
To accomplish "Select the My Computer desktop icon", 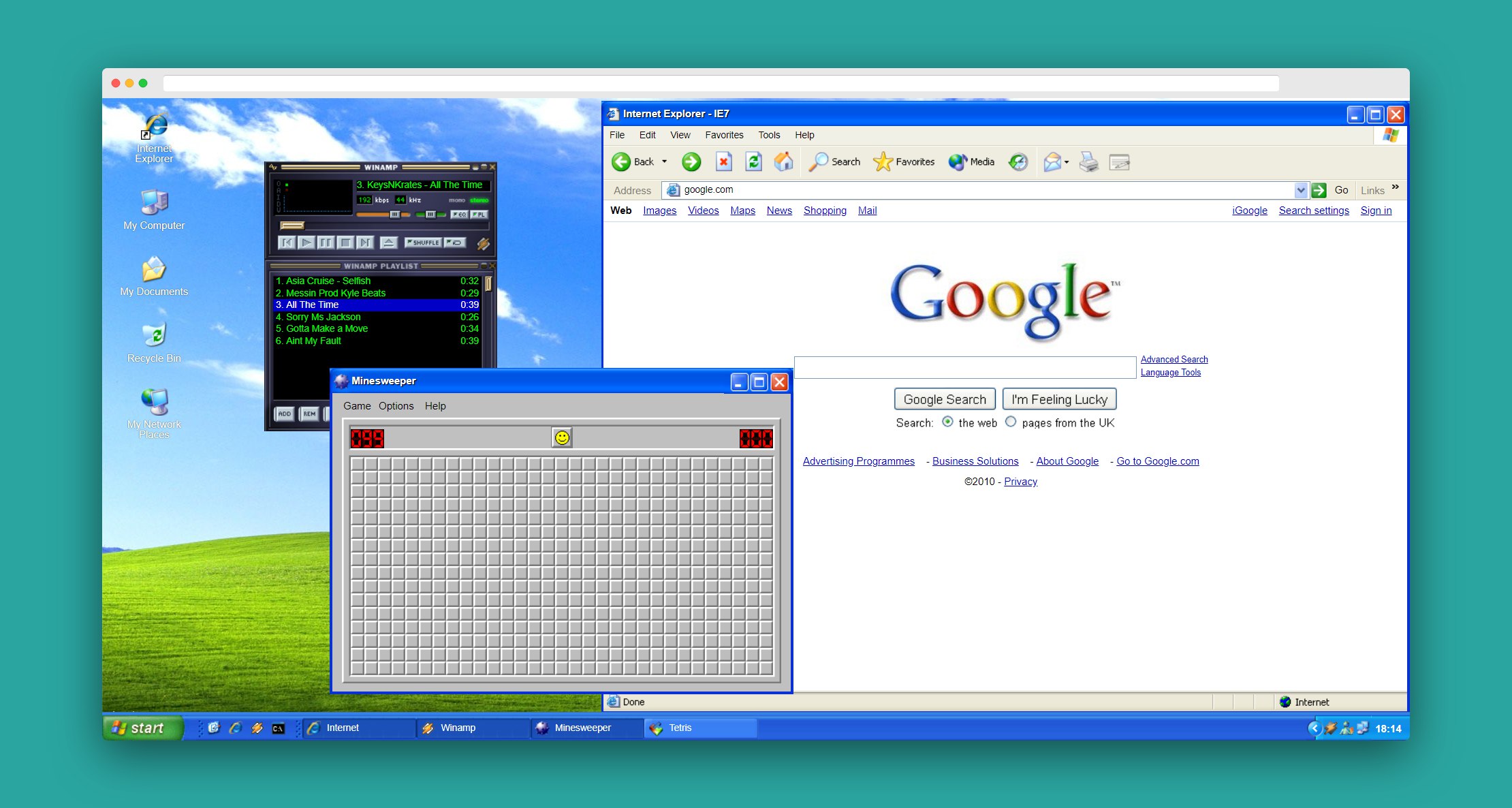I will pos(154,210).
